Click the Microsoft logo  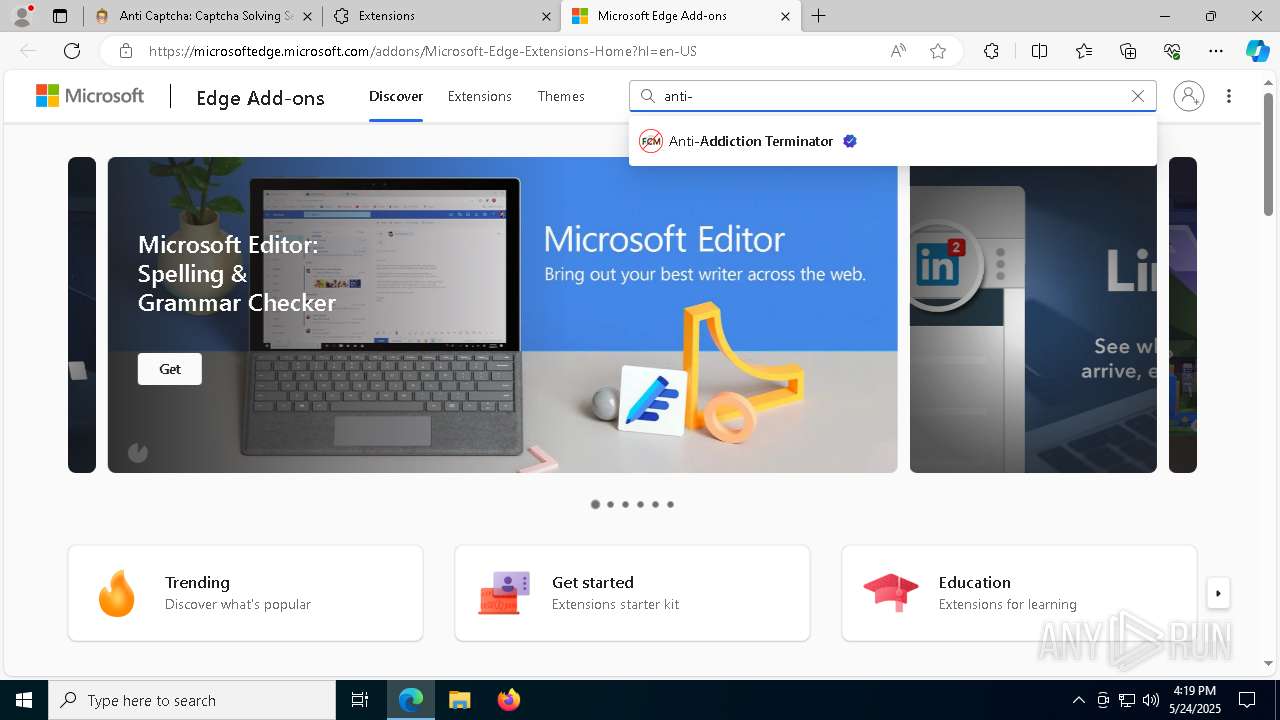(90, 96)
